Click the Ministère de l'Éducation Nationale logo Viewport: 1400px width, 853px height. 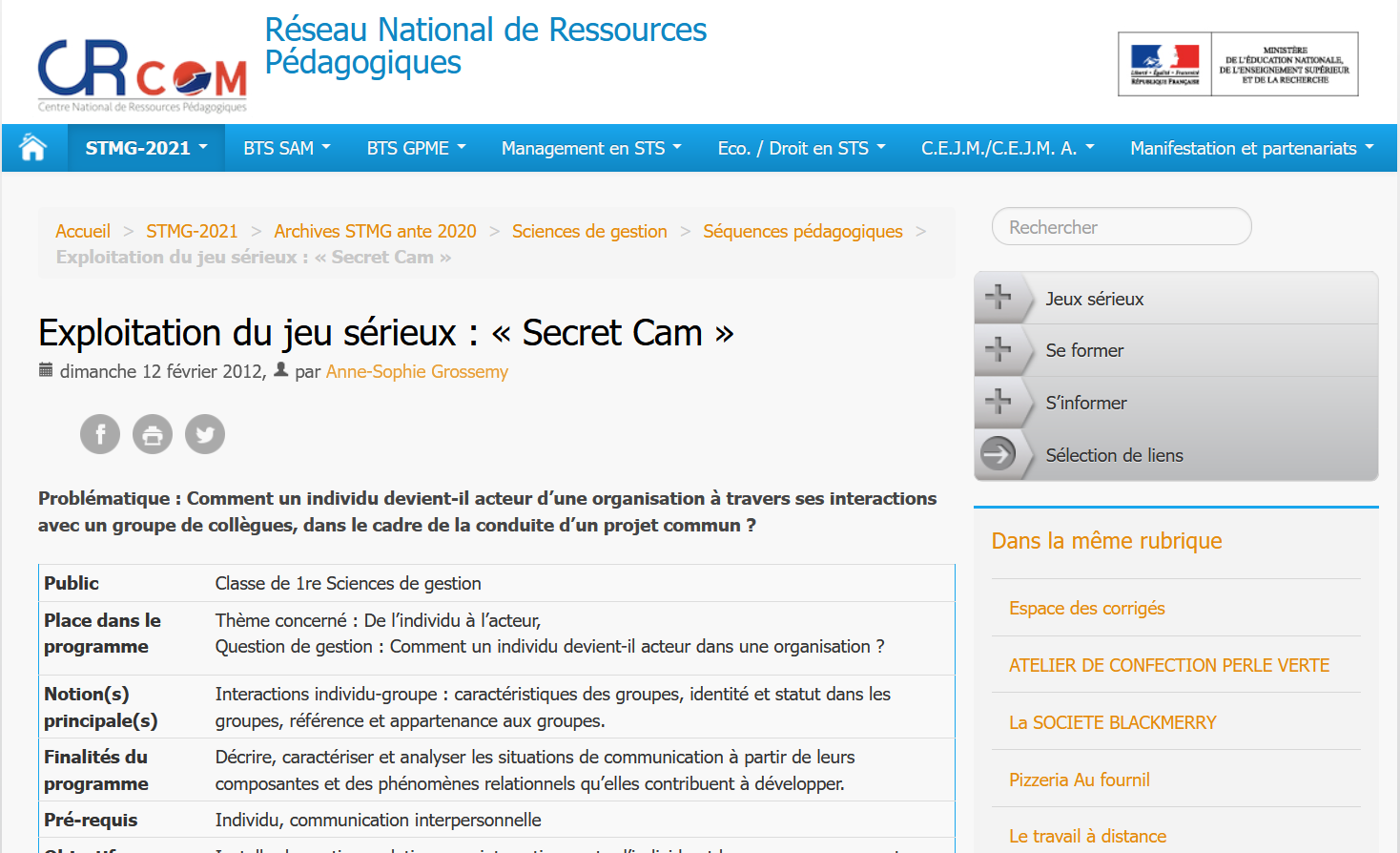(x=1238, y=64)
